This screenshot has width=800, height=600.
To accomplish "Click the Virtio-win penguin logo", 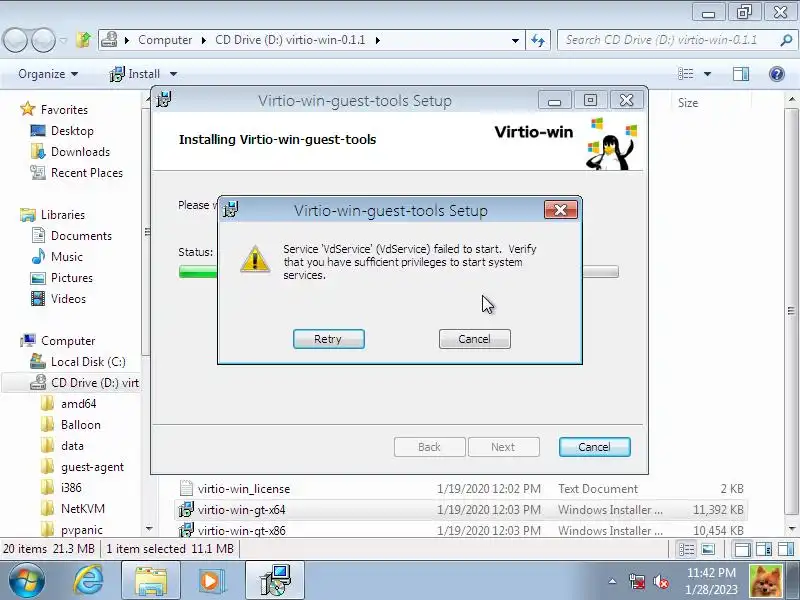I will coord(611,144).
